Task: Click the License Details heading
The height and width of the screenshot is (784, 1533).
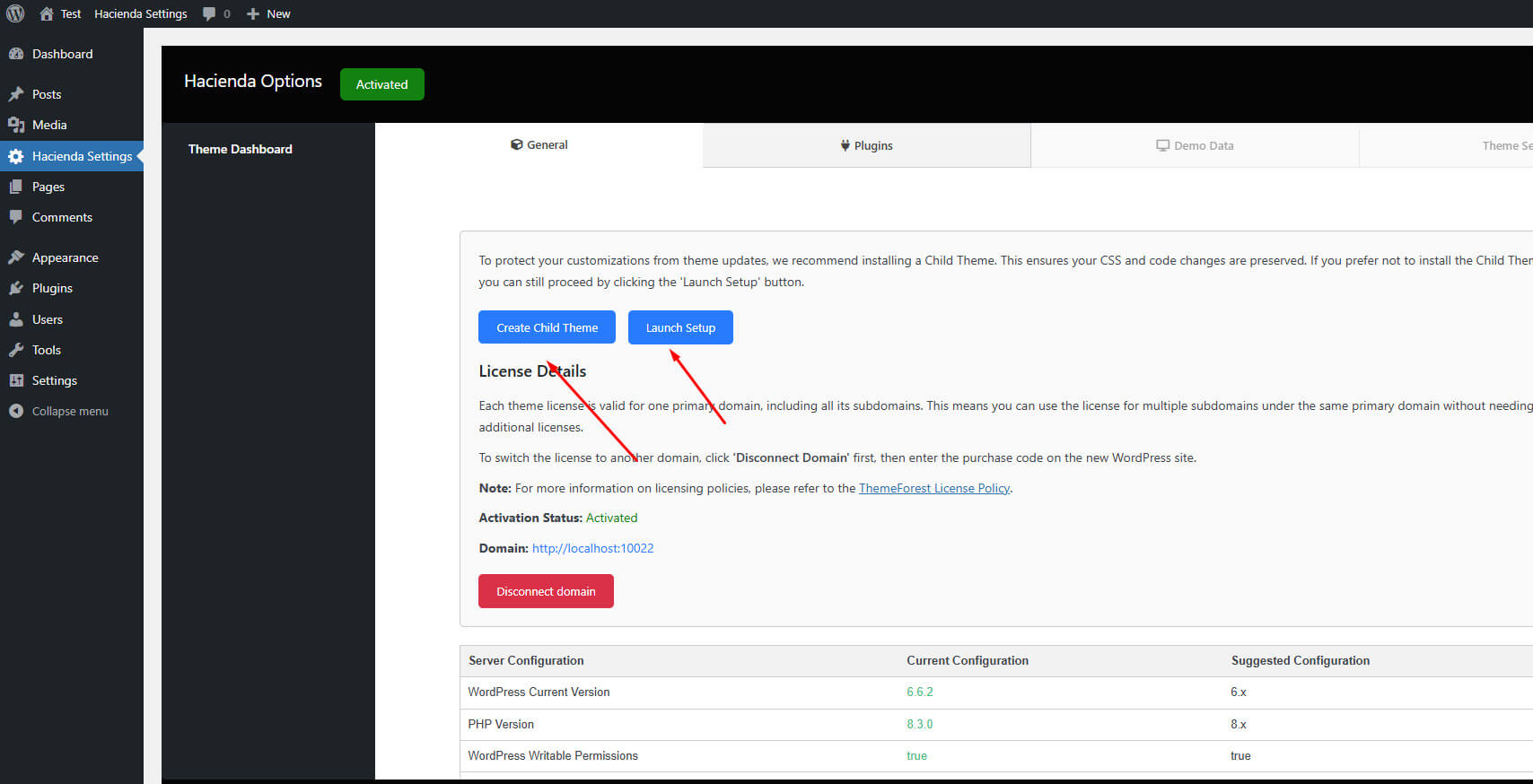Action: pos(532,371)
